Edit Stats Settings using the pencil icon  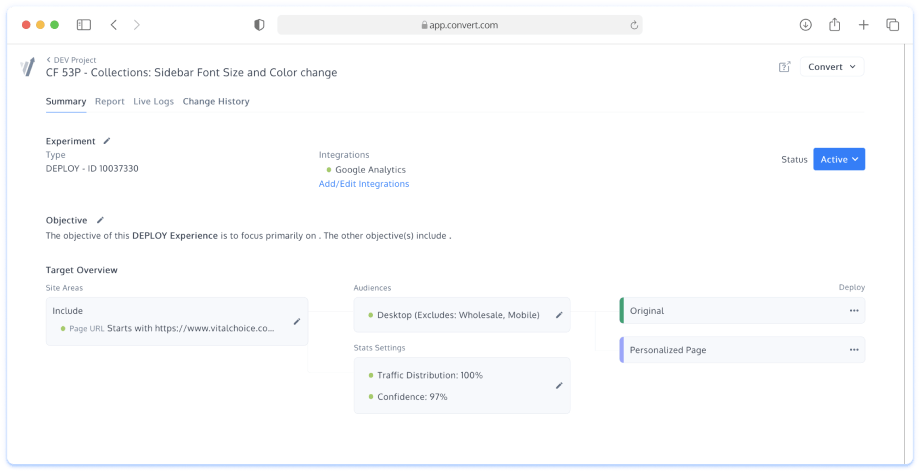click(x=559, y=385)
